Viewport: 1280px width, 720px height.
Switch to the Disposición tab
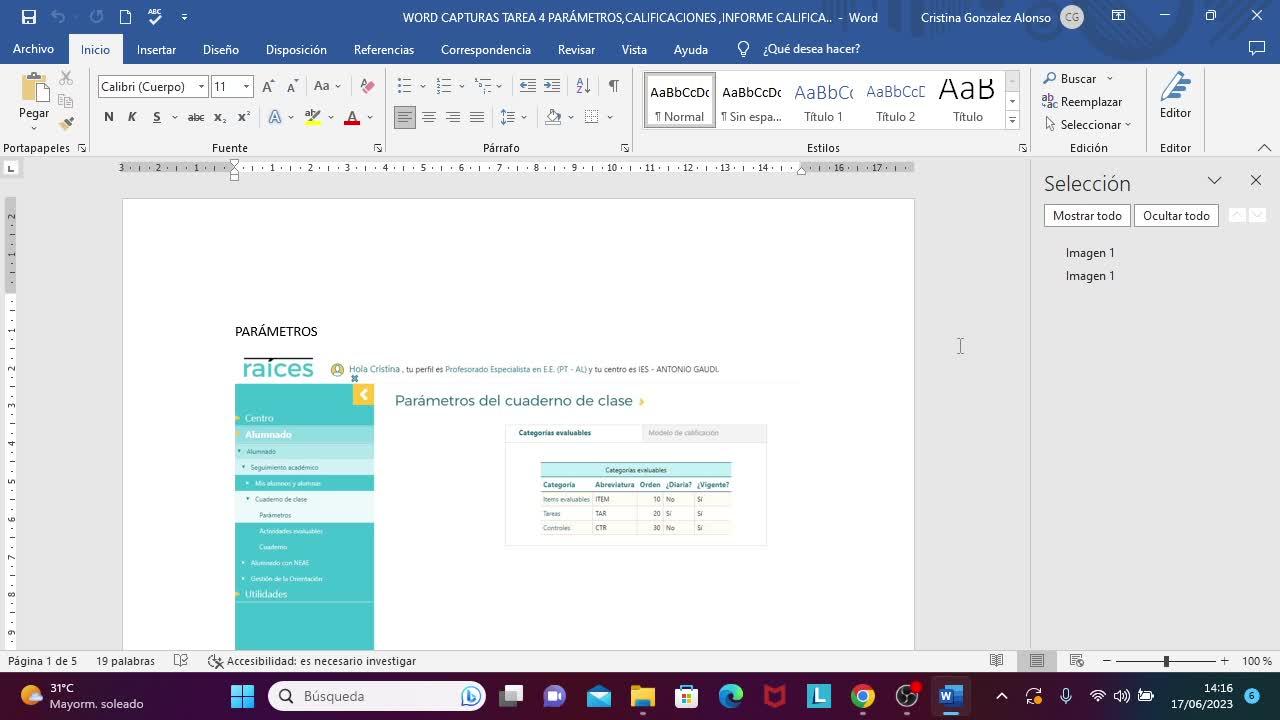tap(296, 49)
